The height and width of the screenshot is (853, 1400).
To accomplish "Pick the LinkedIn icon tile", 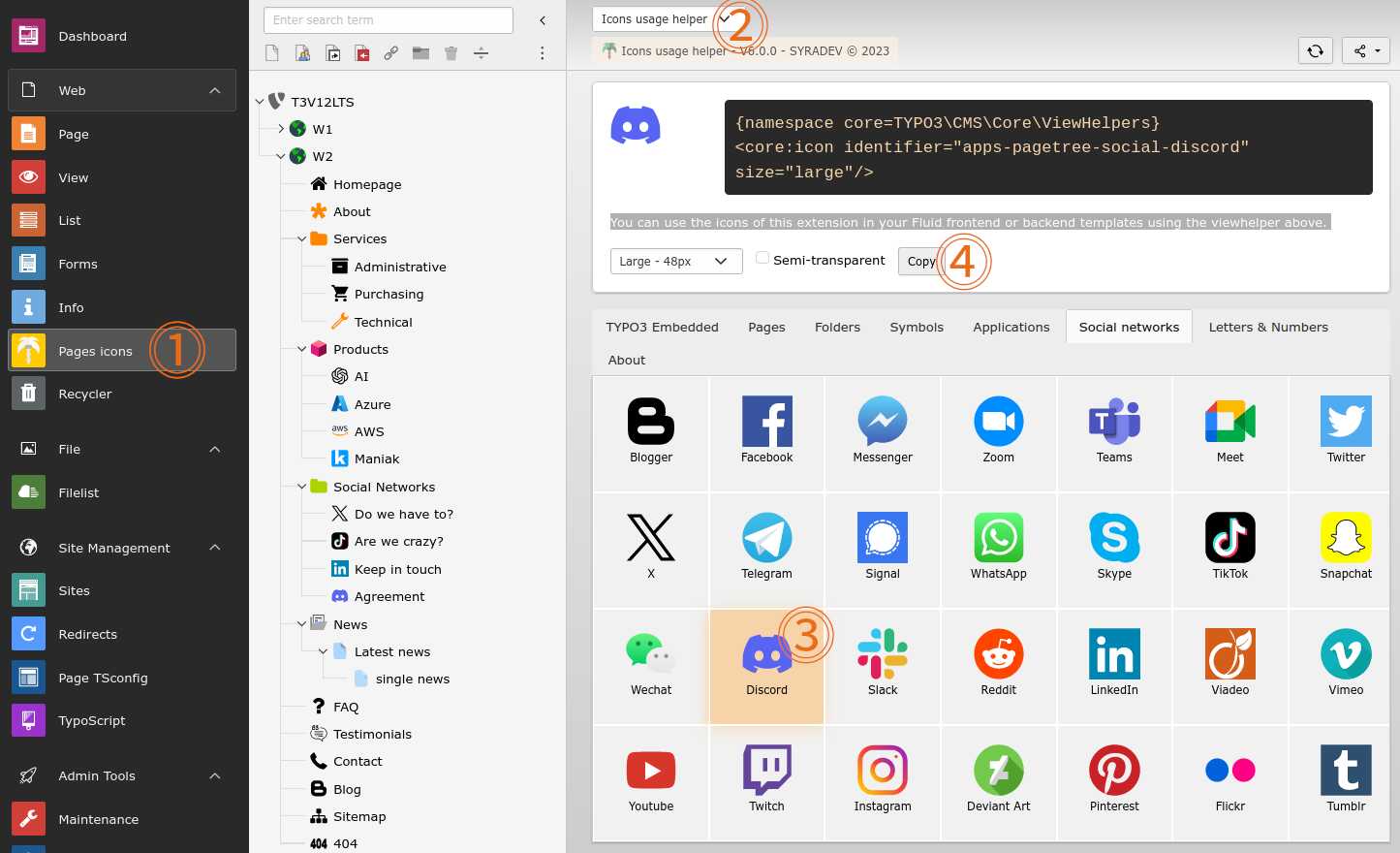I will click(x=1114, y=665).
